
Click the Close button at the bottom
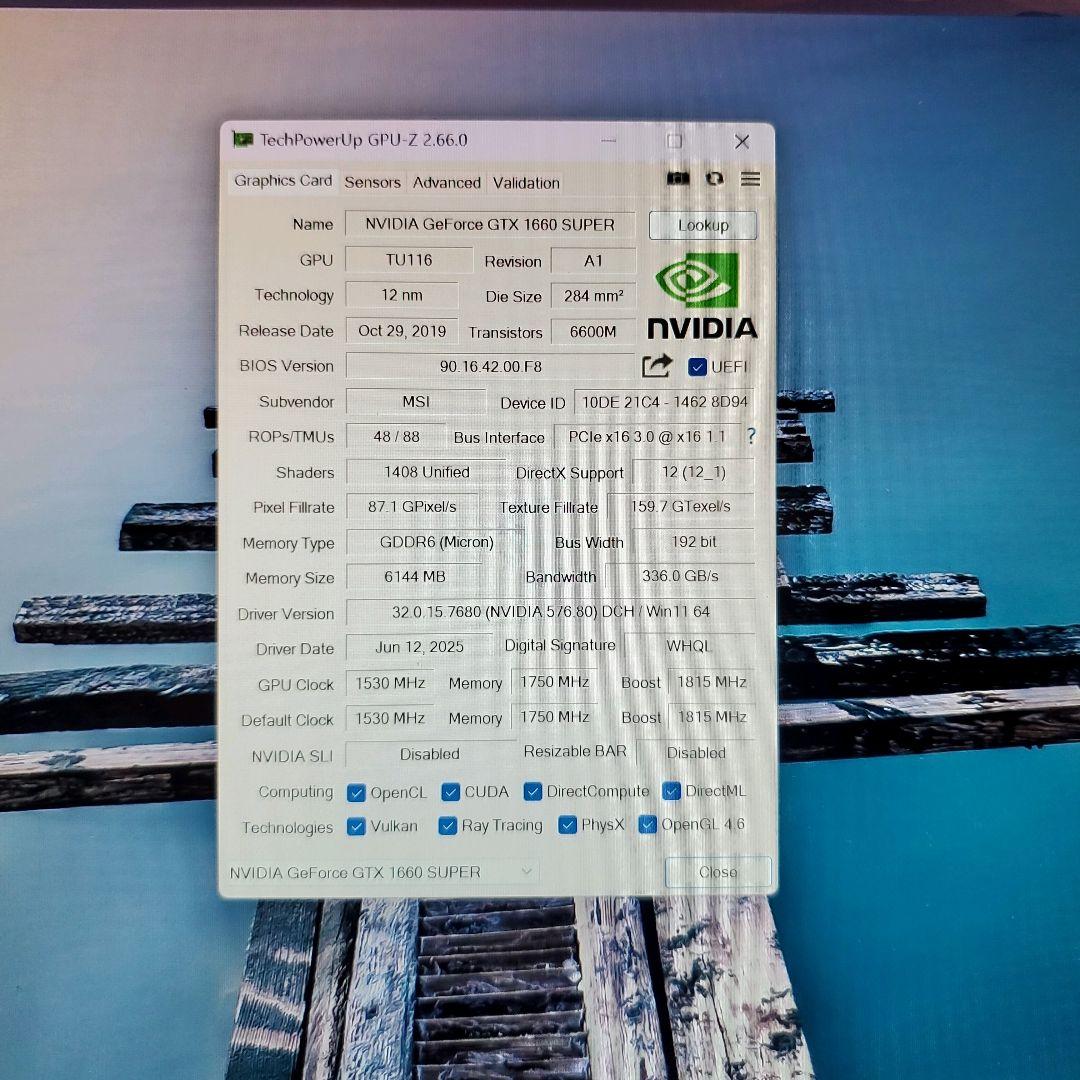pos(717,871)
